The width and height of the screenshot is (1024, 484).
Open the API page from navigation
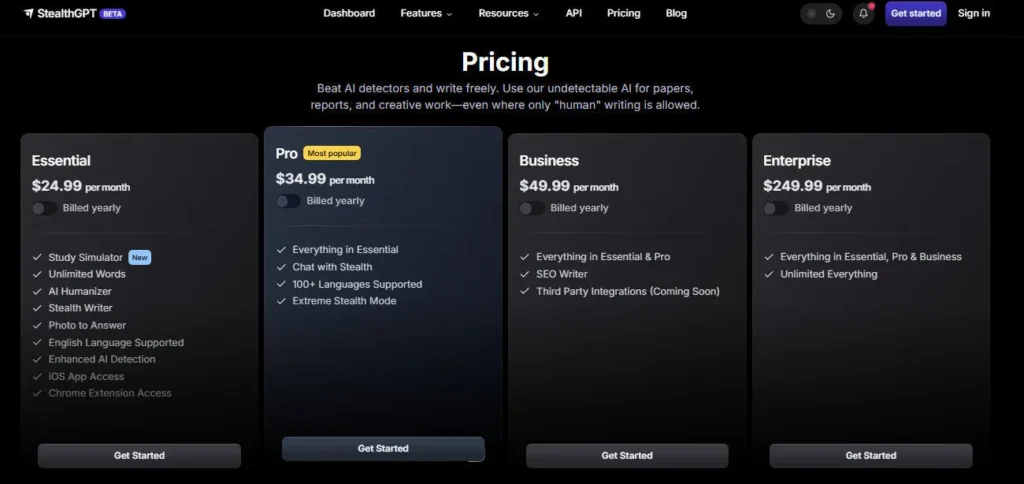point(573,14)
